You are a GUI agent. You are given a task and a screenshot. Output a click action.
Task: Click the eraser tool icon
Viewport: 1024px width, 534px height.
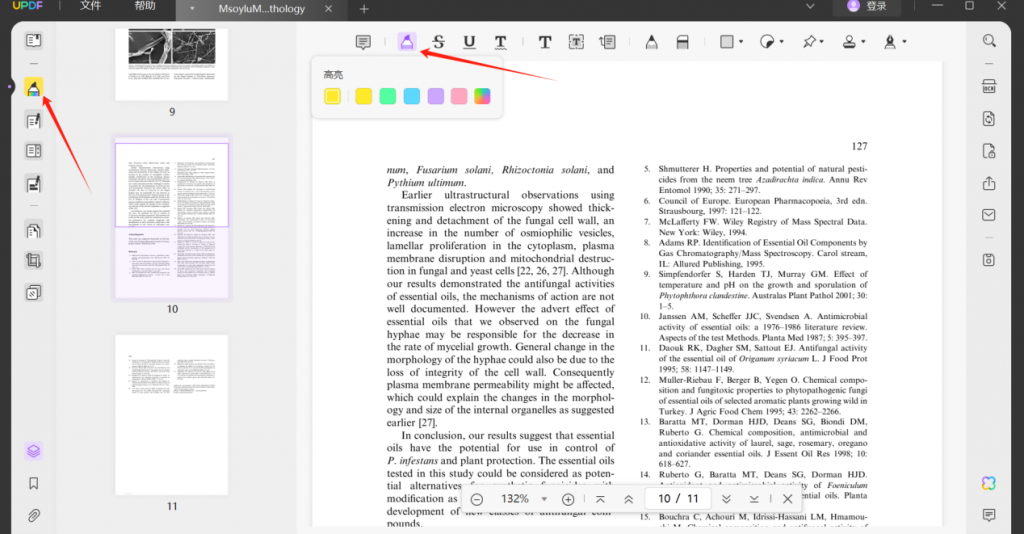coord(682,42)
